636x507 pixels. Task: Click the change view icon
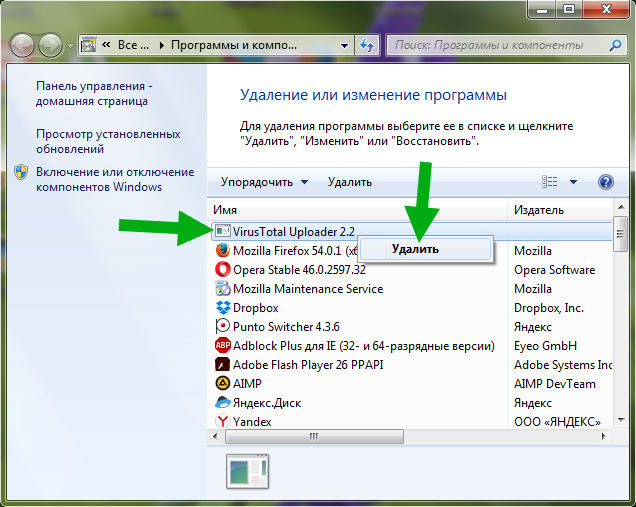(x=550, y=182)
